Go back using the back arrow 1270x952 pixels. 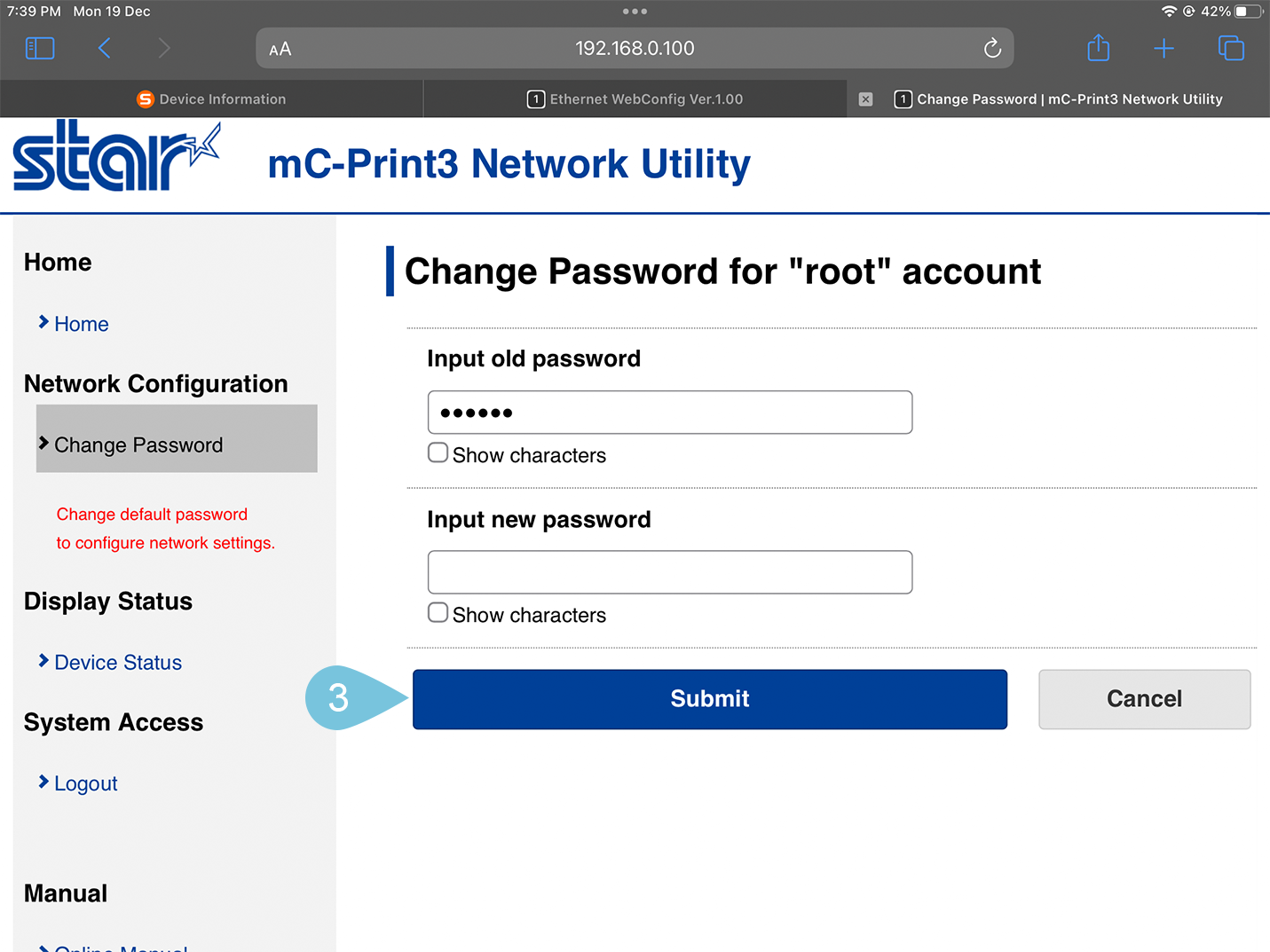(105, 48)
